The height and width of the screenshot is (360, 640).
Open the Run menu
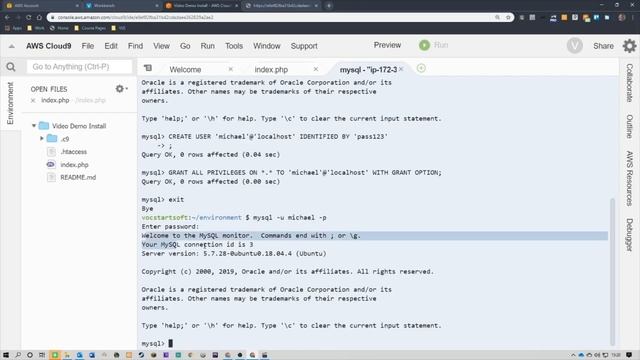pyautogui.click(x=207, y=46)
